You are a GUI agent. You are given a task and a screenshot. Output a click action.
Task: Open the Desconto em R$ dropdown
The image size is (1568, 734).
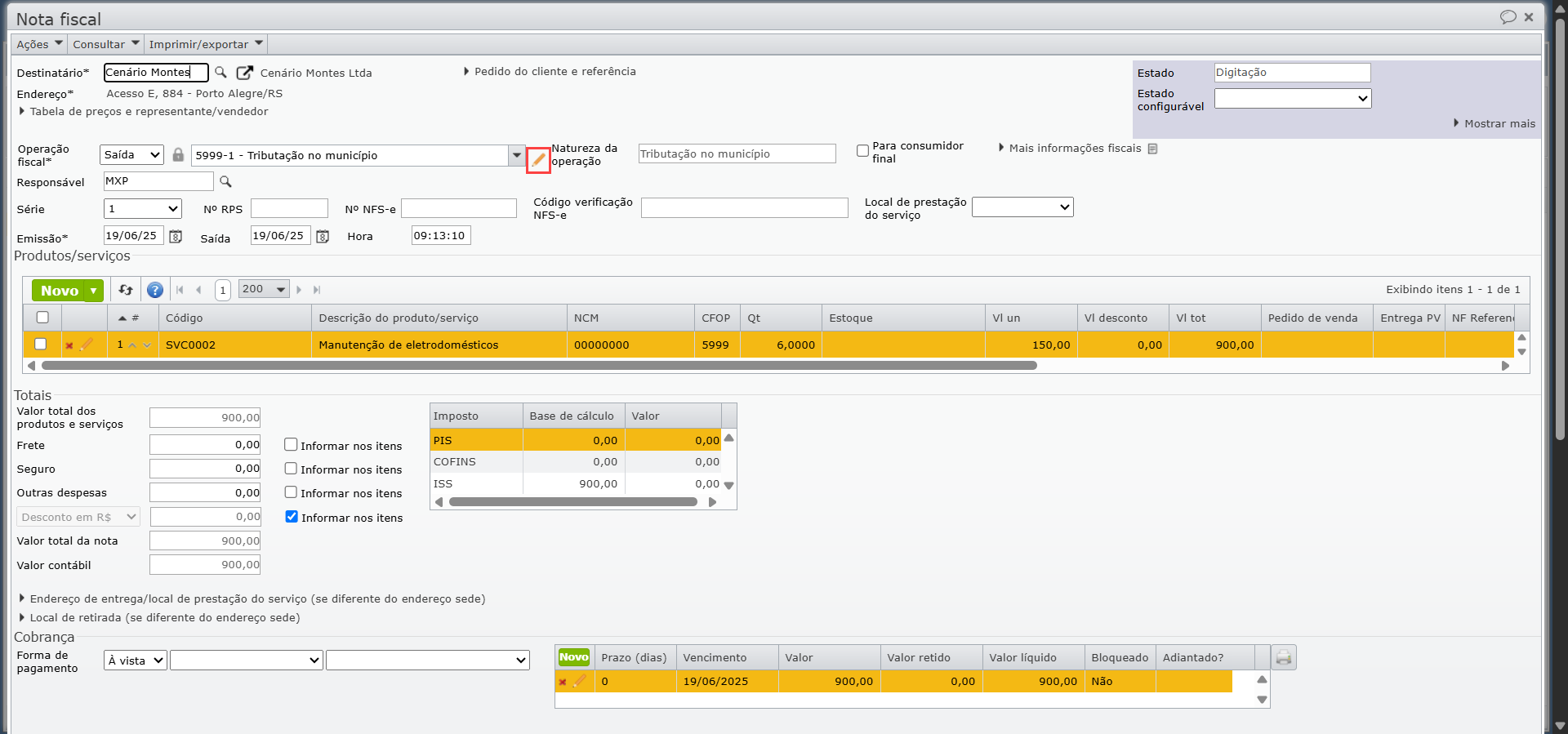pyautogui.click(x=78, y=517)
